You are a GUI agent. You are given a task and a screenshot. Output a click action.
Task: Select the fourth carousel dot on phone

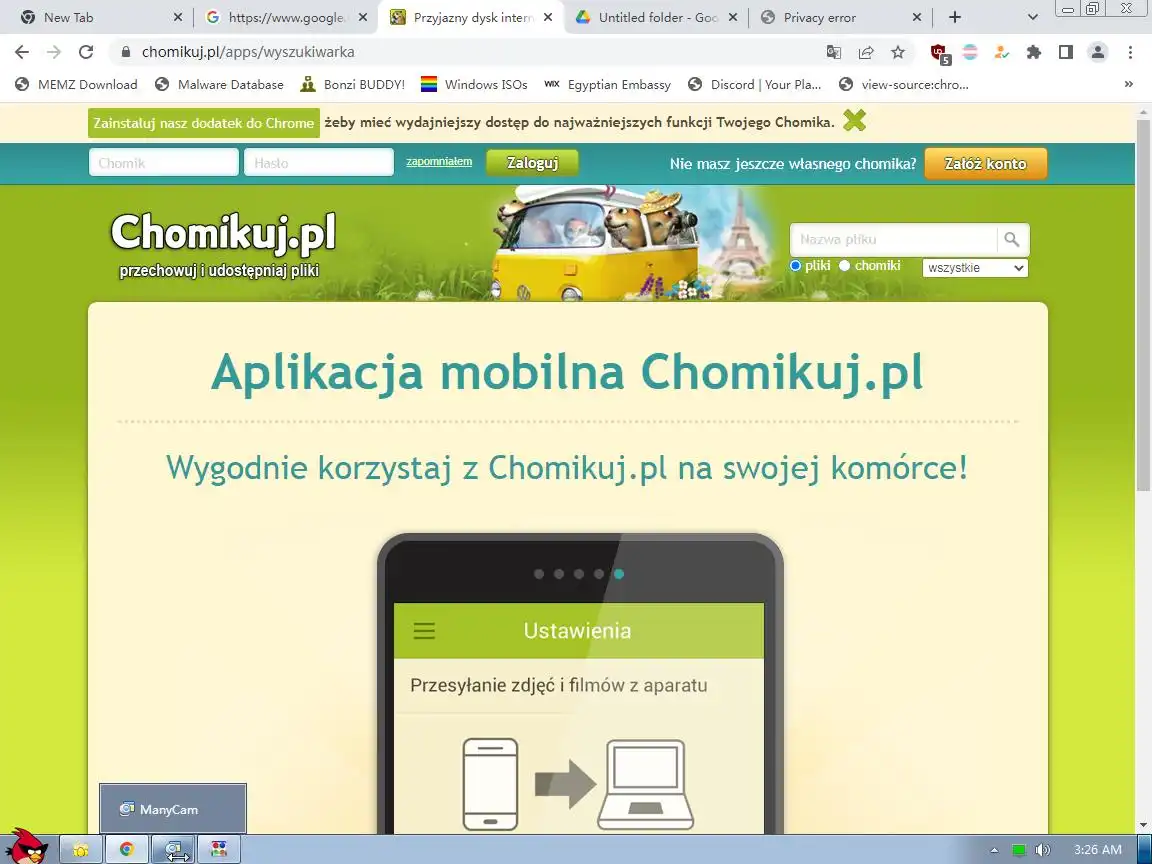pos(599,574)
